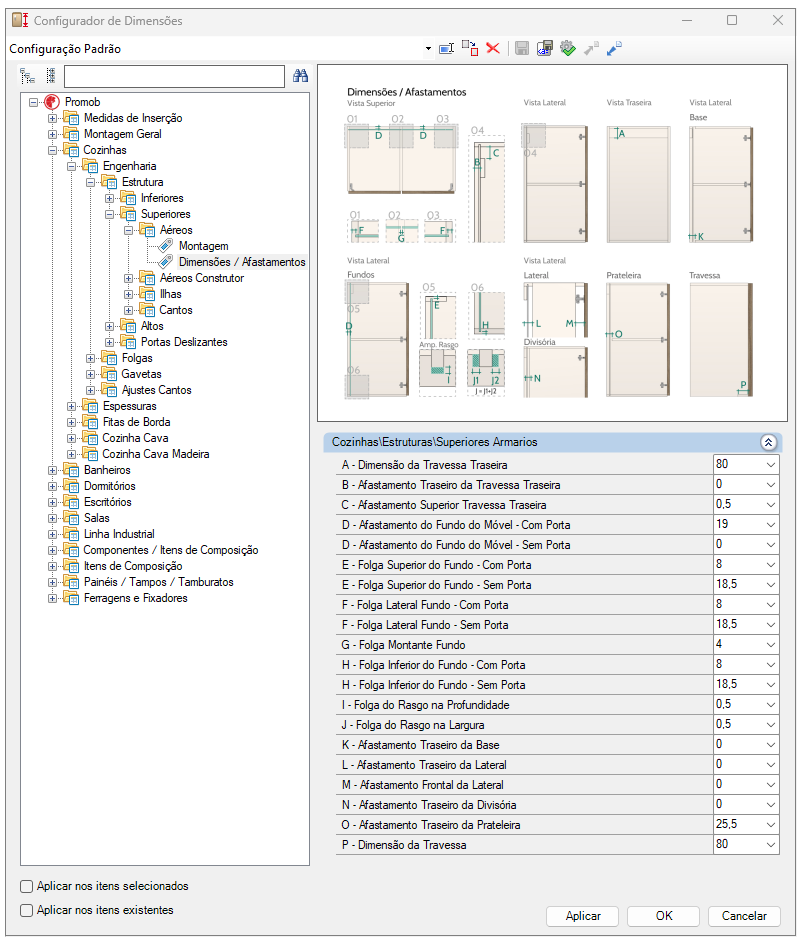The width and height of the screenshot is (805, 941).
Task: Click the collapse tree icon above the tree
Action: tap(51, 76)
